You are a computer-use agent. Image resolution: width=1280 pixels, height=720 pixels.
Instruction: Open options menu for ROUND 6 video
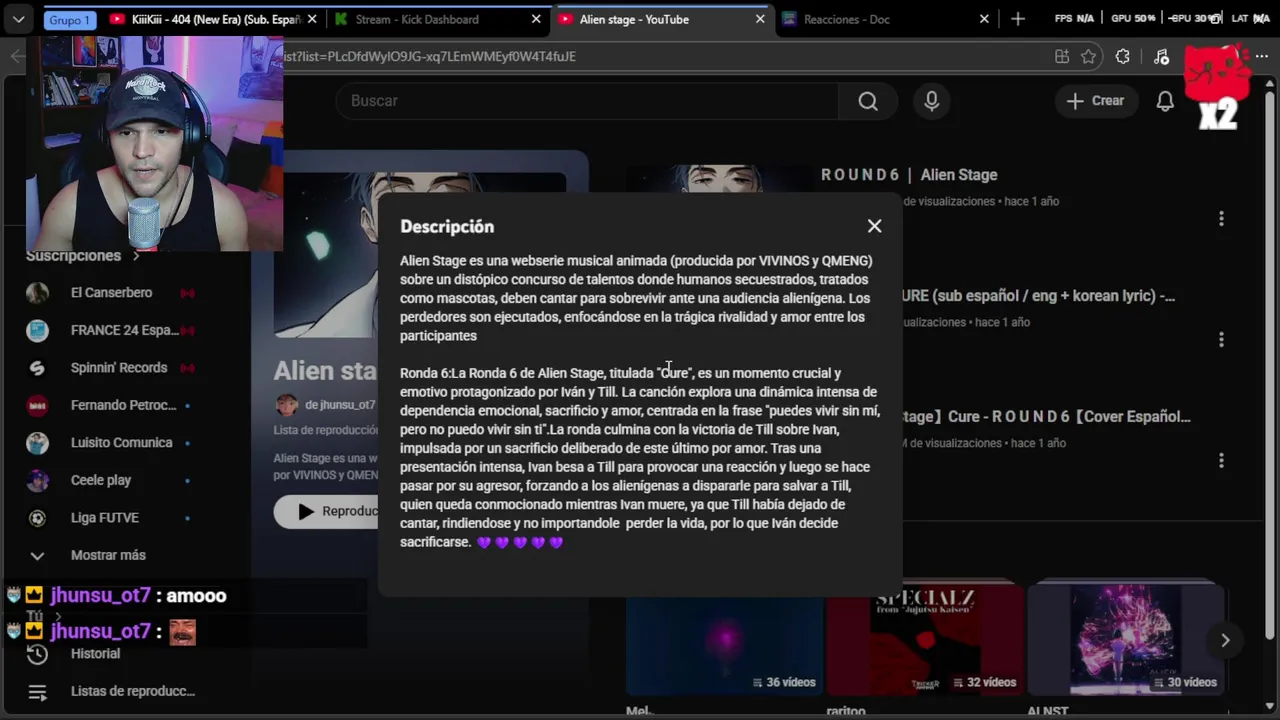click(1221, 218)
